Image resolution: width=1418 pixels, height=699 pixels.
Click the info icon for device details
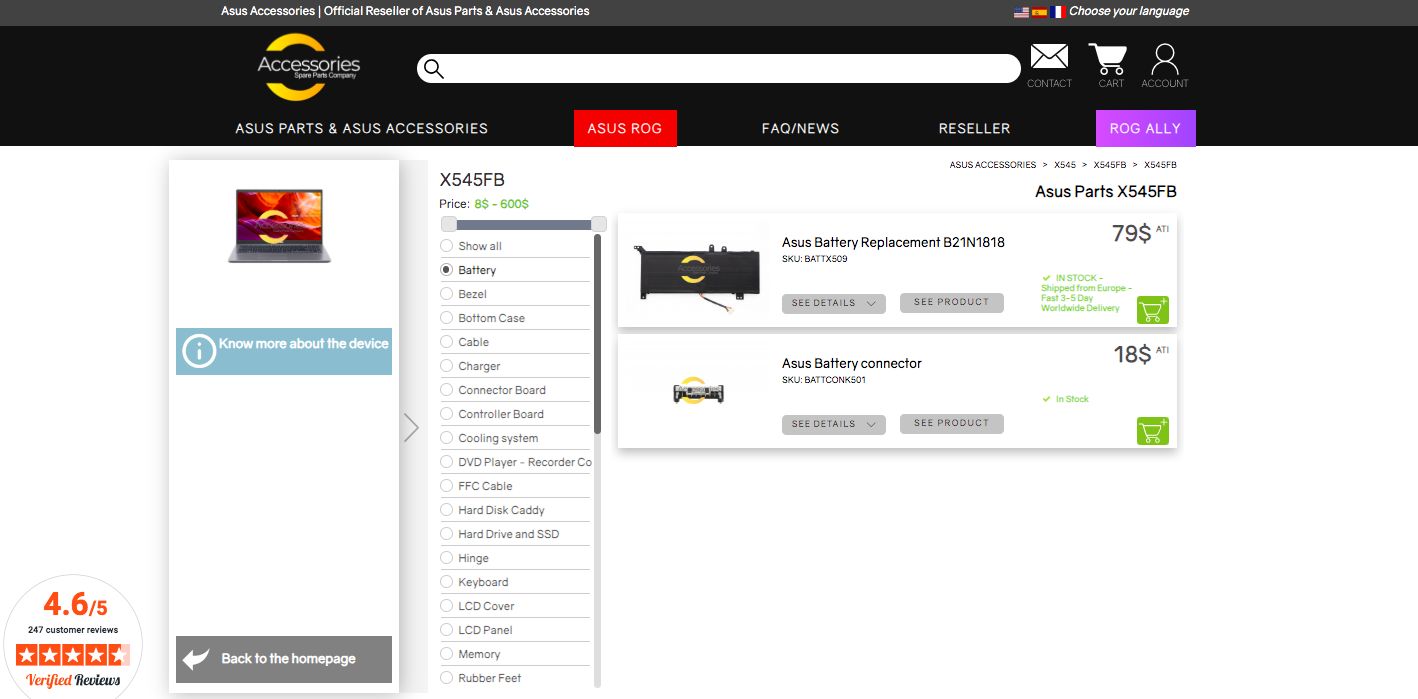pos(199,351)
